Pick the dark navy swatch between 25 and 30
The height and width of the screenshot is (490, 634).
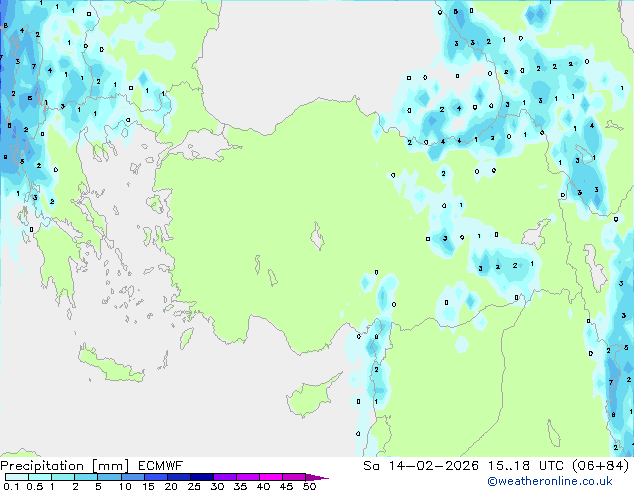(x=204, y=478)
